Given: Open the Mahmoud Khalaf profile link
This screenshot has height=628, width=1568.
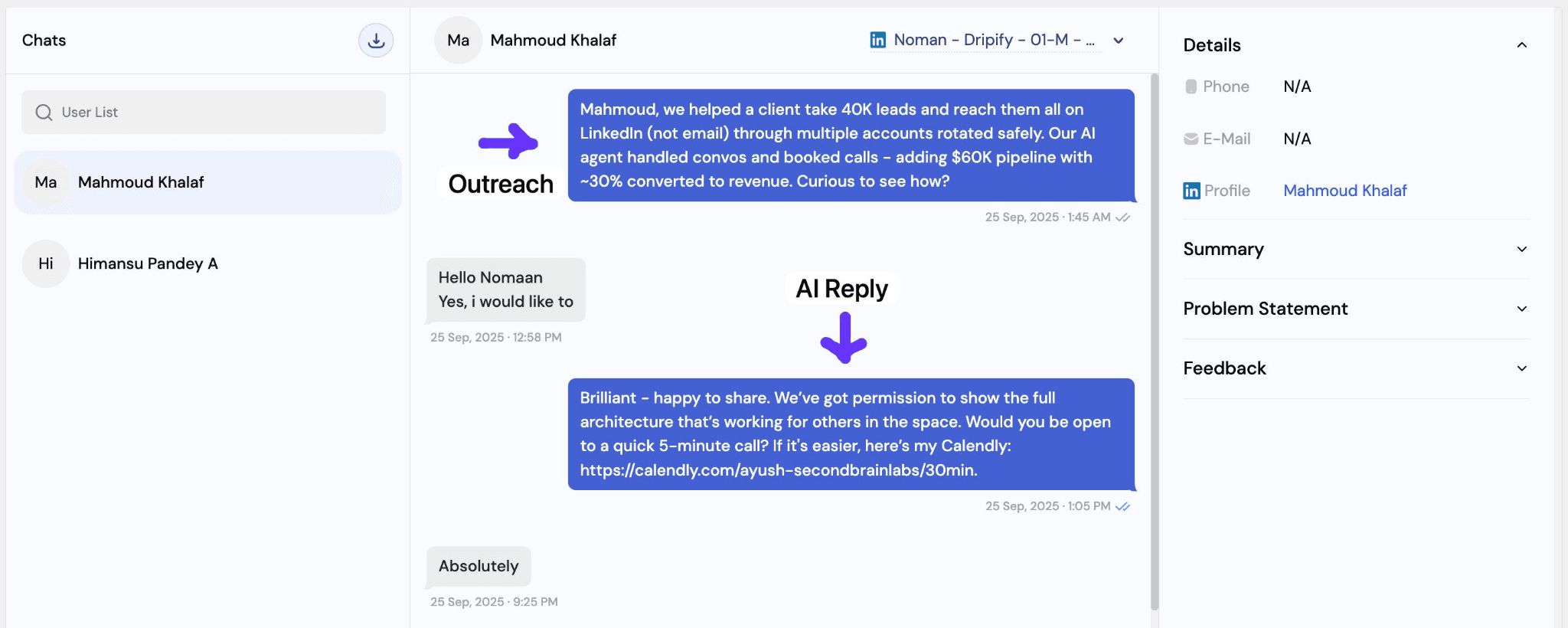Looking at the screenshot, I should 1344,190.
